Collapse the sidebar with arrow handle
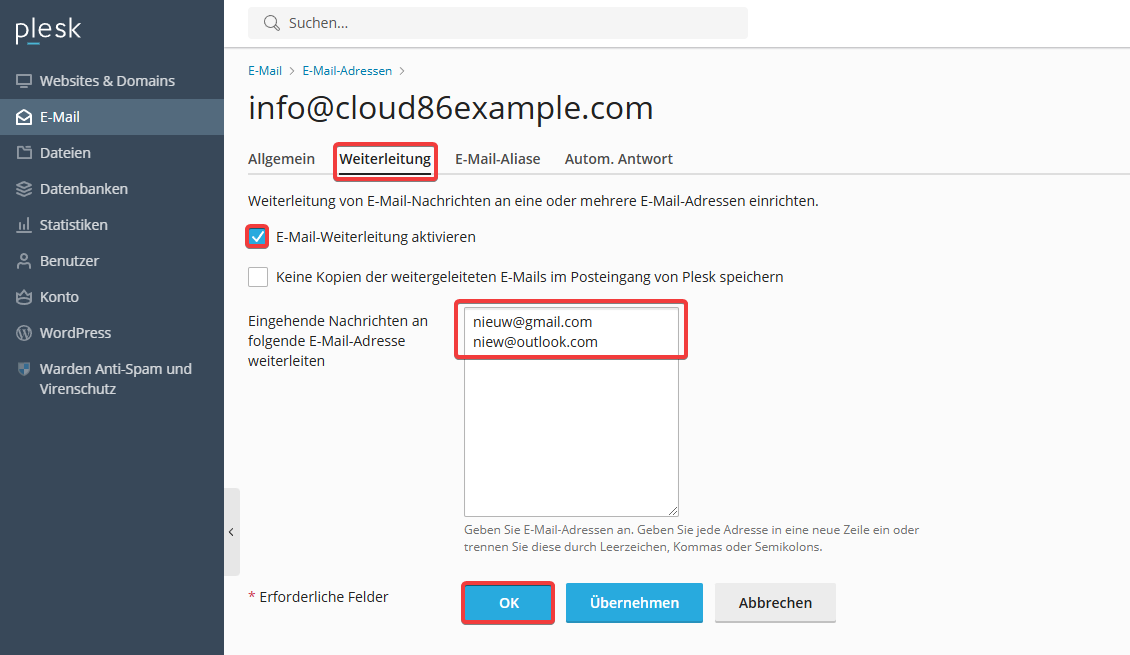 [231, 532]
